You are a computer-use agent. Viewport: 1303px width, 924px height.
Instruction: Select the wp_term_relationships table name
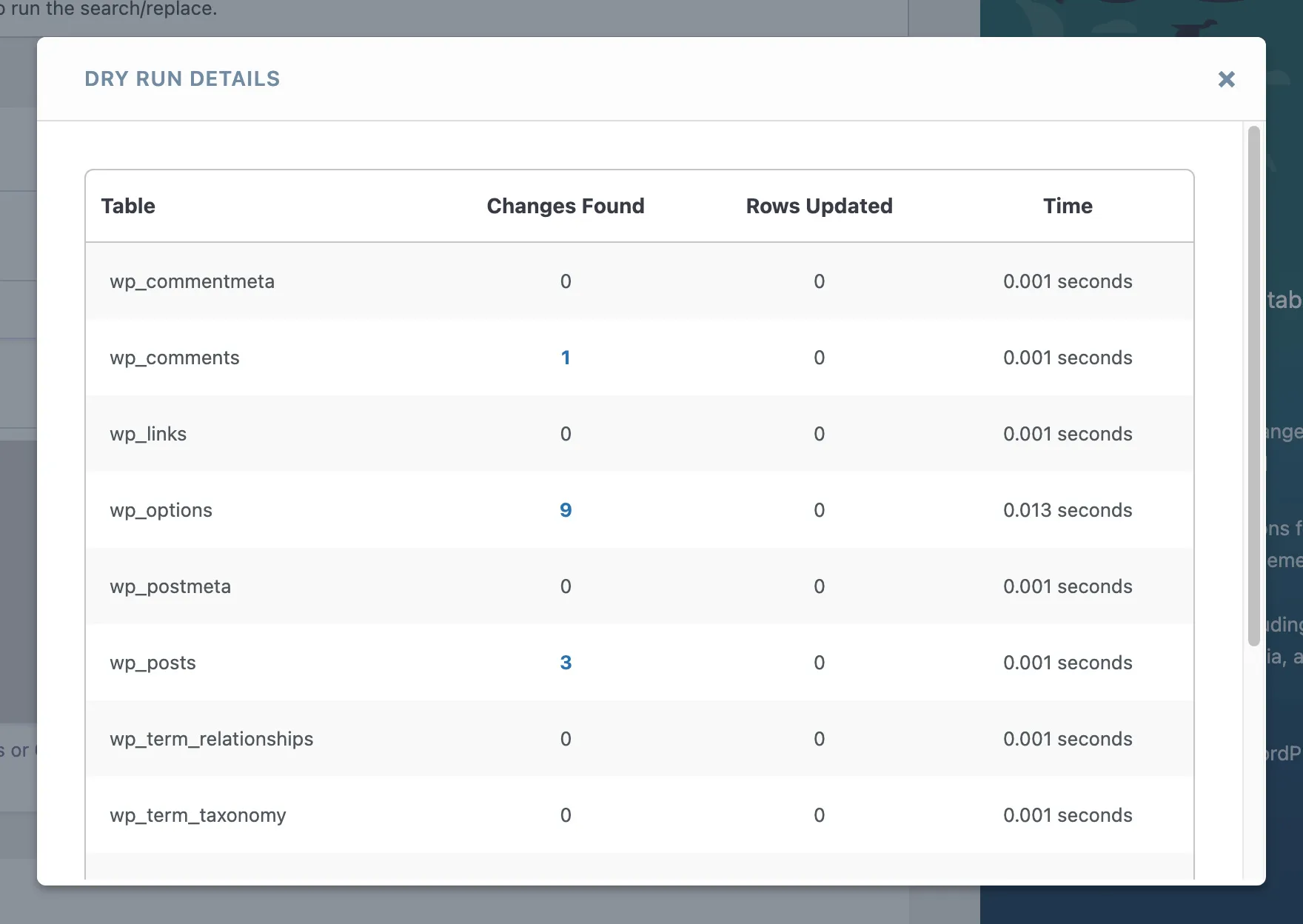(x=212, y=739)
